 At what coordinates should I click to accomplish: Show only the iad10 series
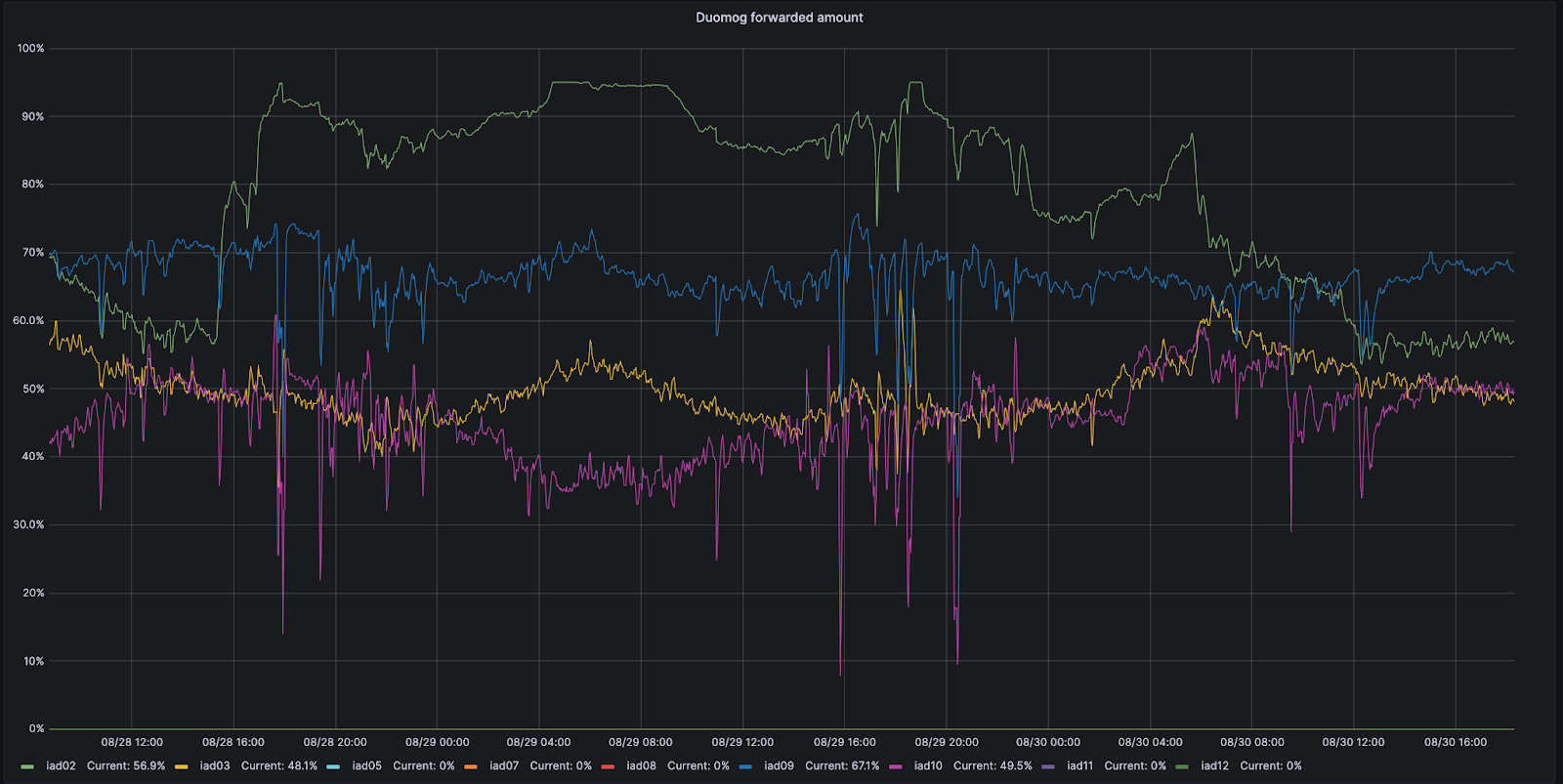click(x=928, y=766)
